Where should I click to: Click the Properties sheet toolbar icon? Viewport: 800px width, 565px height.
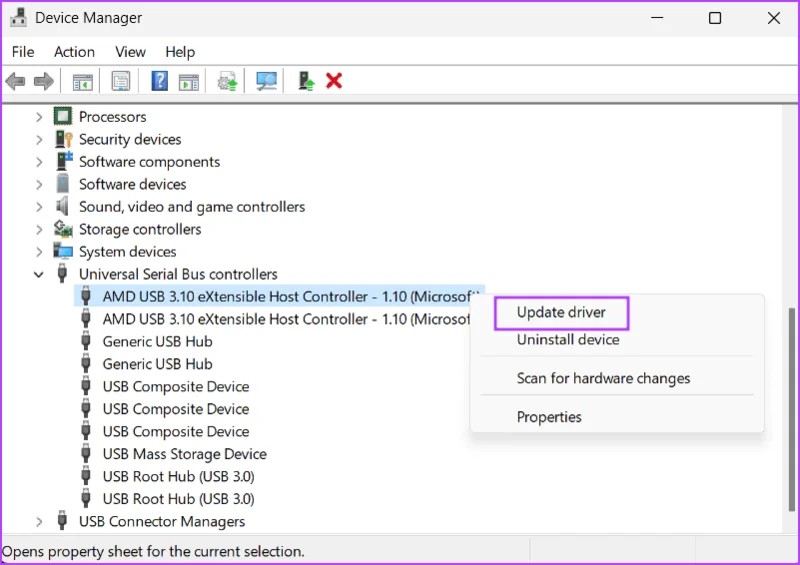[121, 81]
